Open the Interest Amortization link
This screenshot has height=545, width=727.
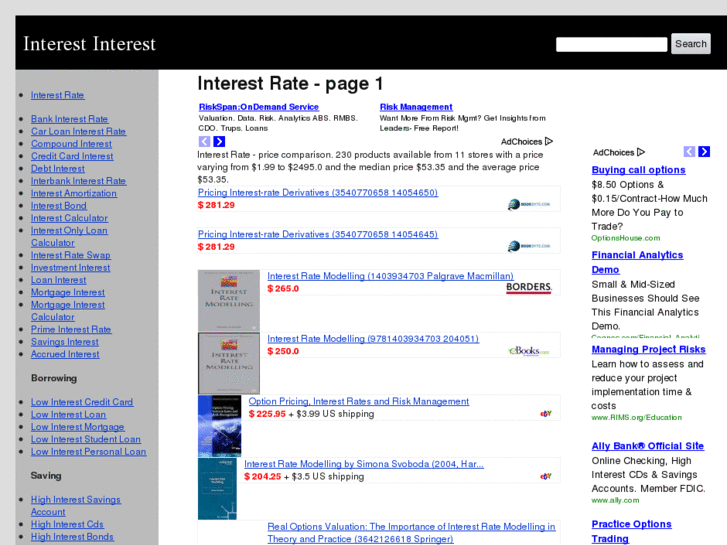pyautogui.click(x=74, y=193)
